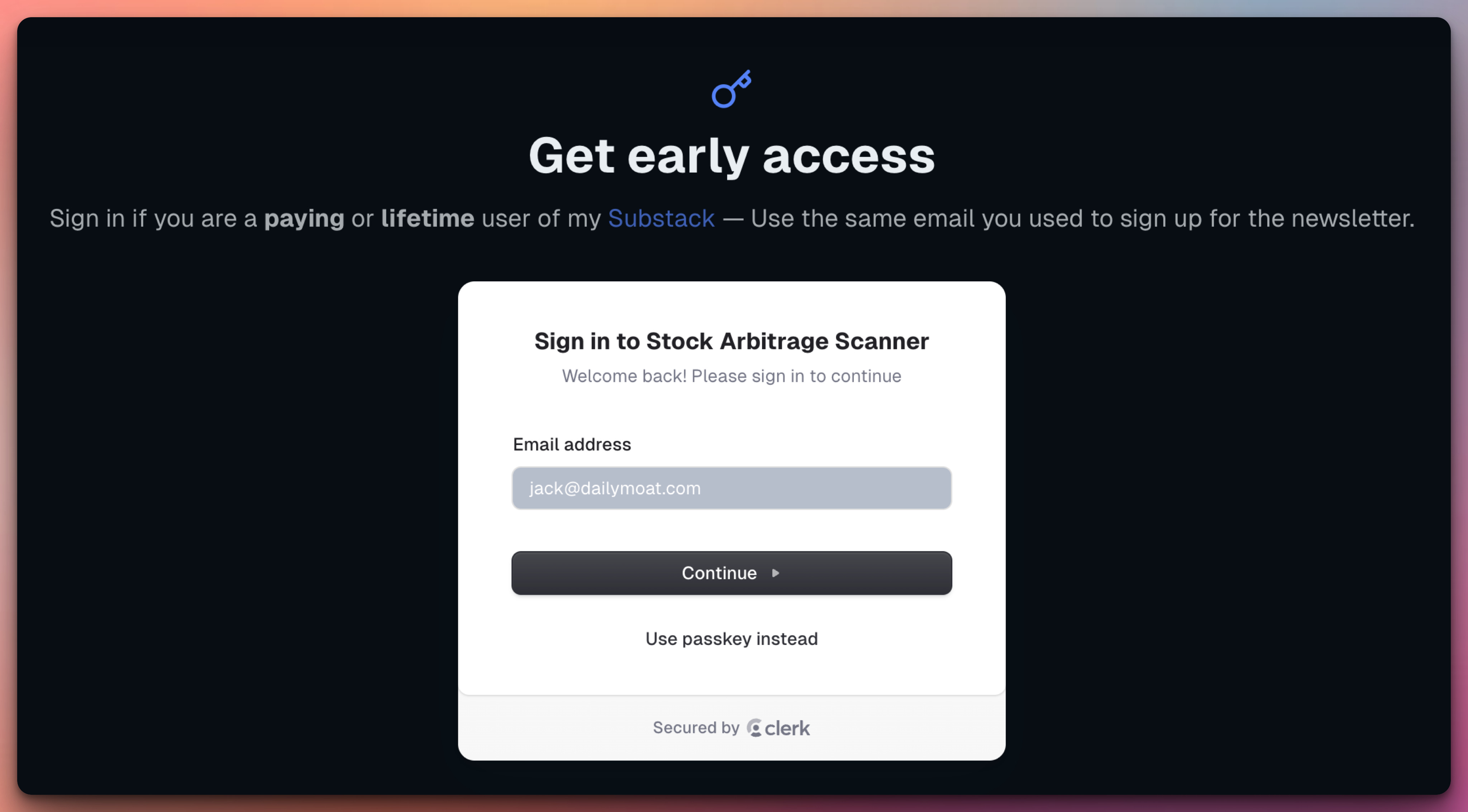
Task: Click the word Scanner in the card title
Action: 882,341
